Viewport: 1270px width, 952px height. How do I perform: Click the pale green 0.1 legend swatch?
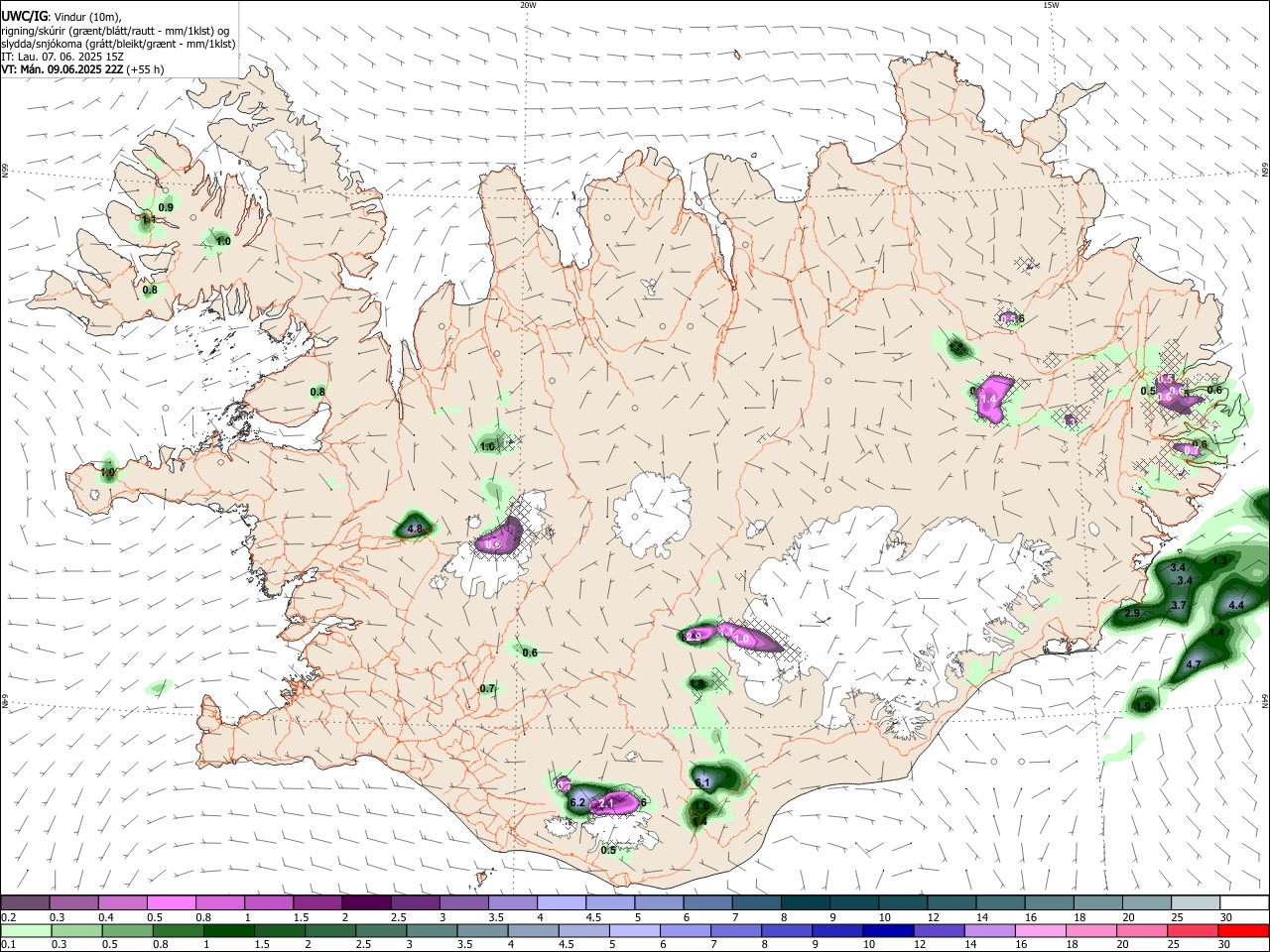[28, 930]
